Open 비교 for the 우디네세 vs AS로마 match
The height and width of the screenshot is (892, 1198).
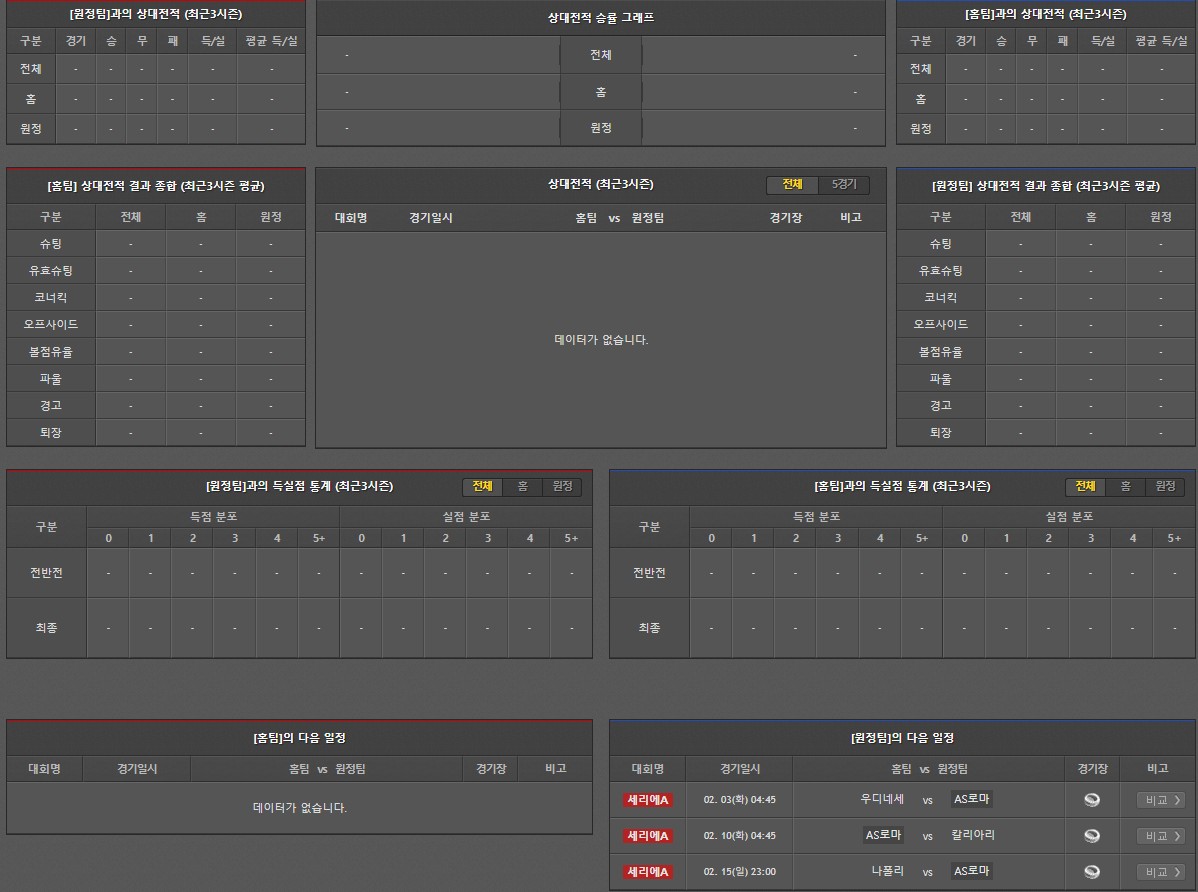pyautogui.click(x=1160, y=800)
